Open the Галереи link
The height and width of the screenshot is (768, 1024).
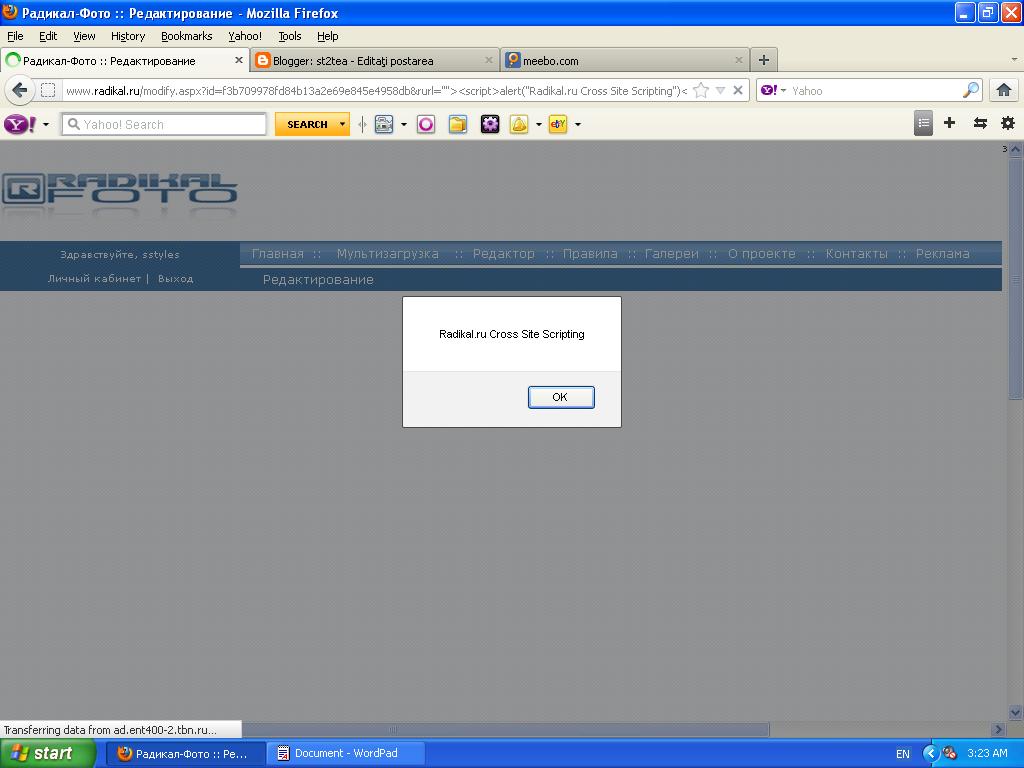(671, 253)
